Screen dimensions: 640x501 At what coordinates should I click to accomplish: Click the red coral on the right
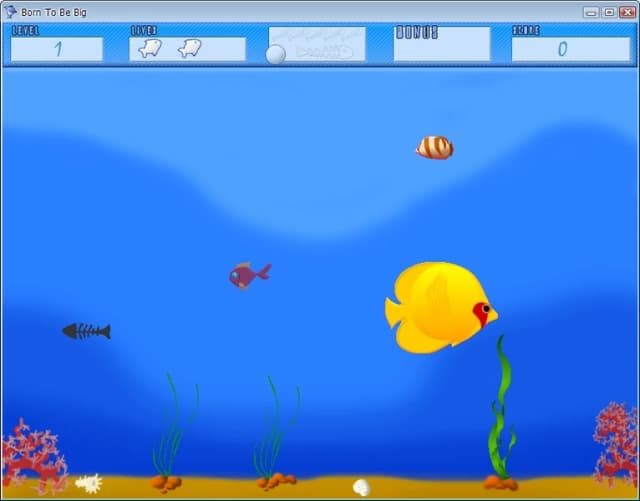pos(616,444)
